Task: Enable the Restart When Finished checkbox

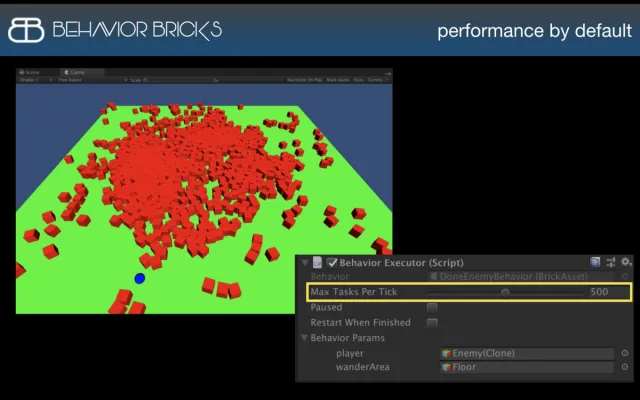Action: click(432, 323)
